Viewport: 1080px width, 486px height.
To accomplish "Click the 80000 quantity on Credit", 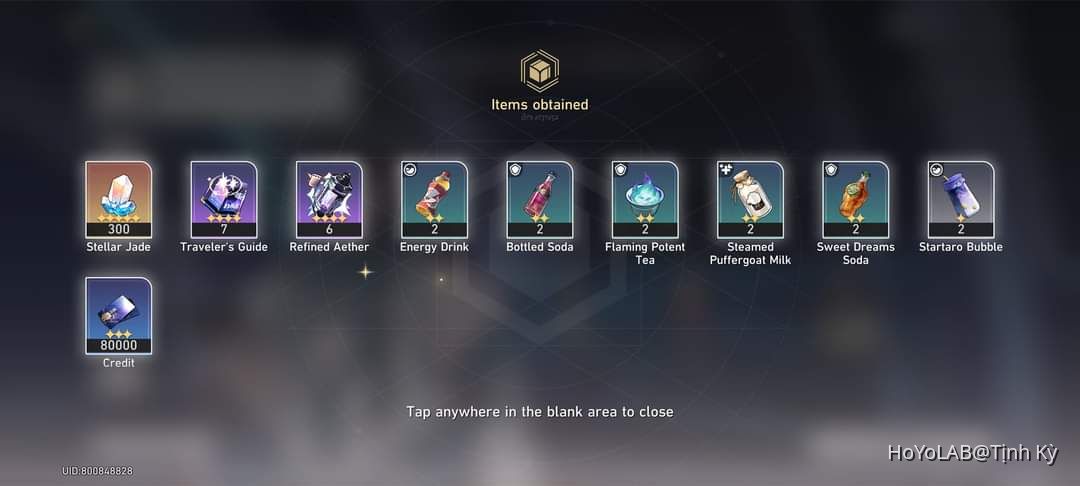I will [x=118, y=346].
